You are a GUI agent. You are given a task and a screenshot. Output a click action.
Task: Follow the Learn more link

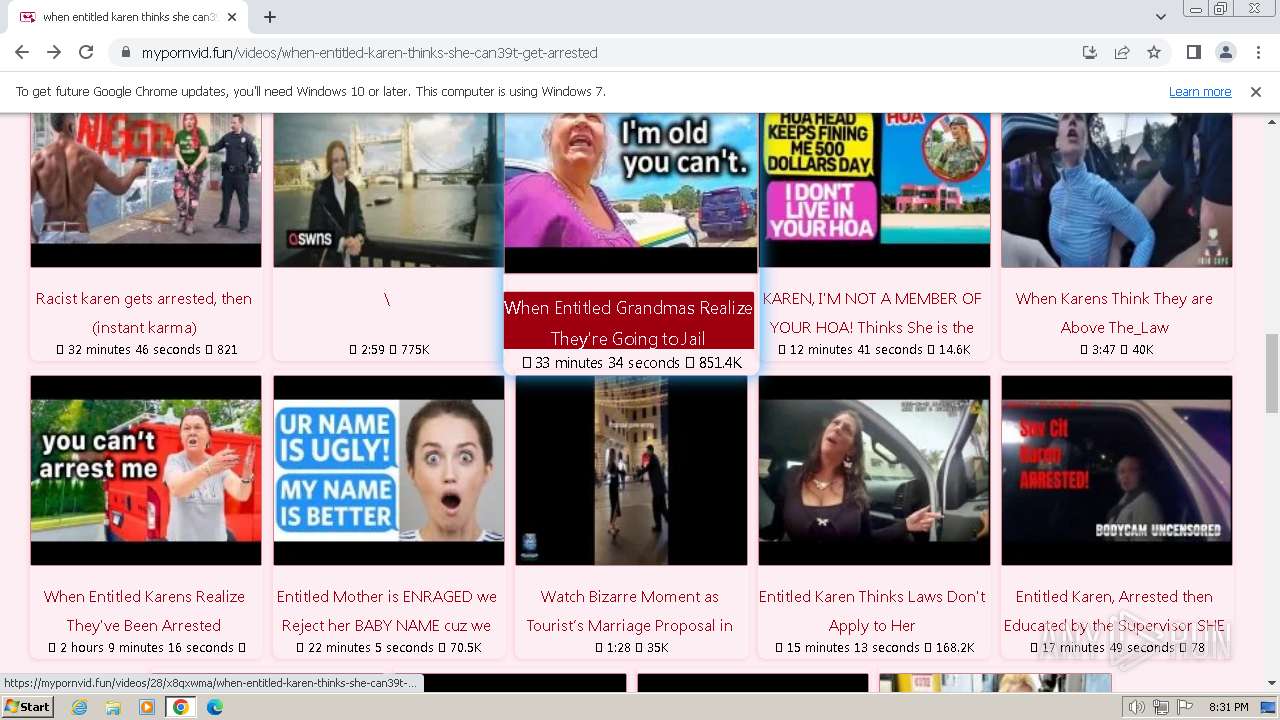point(1200,91)
